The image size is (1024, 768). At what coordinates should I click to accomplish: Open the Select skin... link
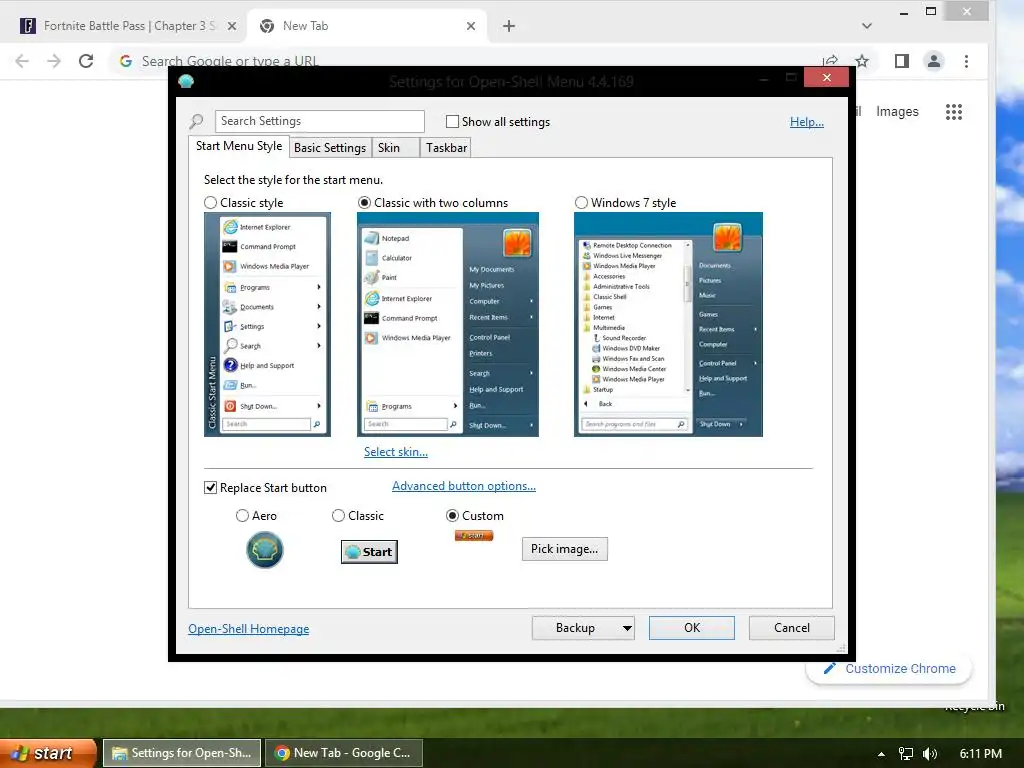pos(396,452)
